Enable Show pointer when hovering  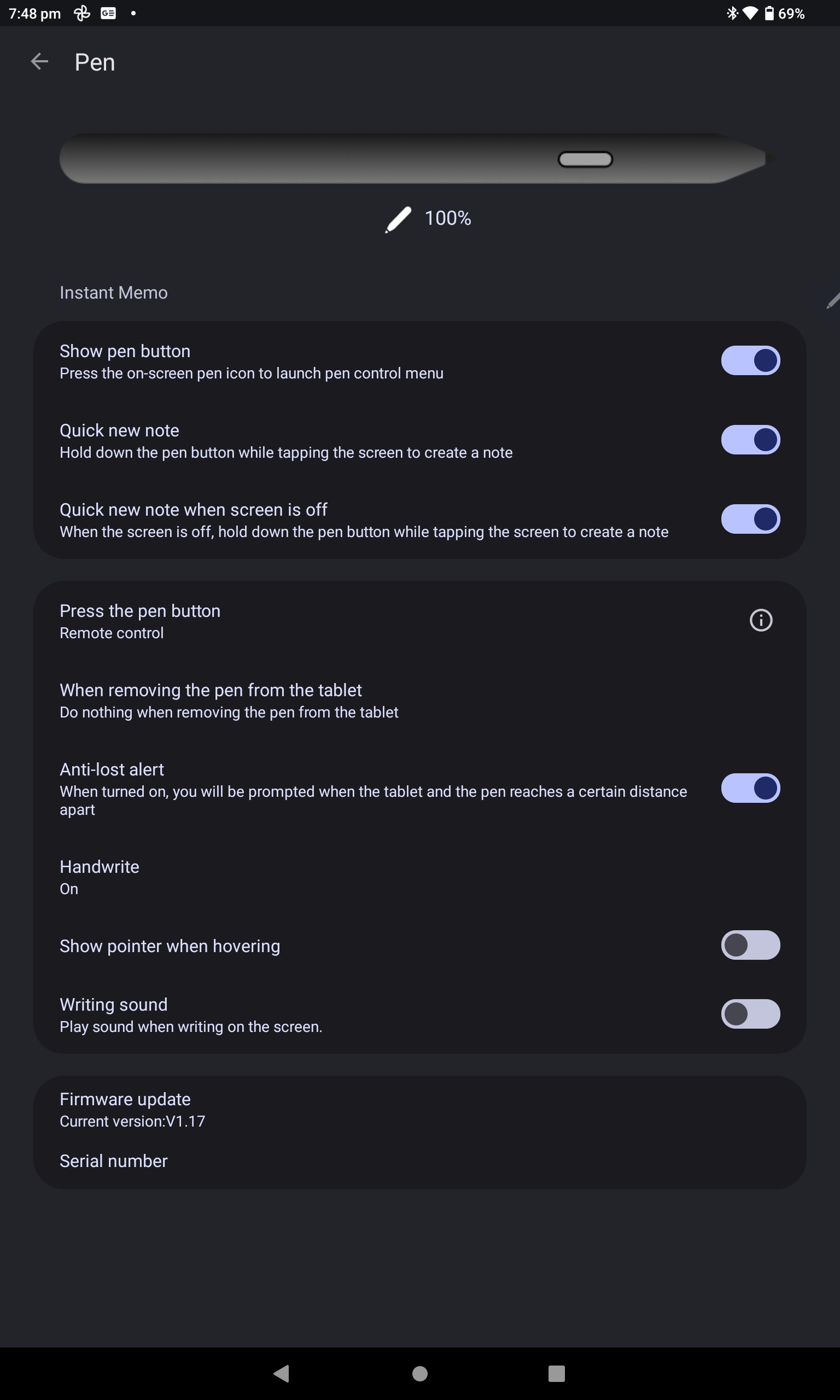(x=750, y=946)
